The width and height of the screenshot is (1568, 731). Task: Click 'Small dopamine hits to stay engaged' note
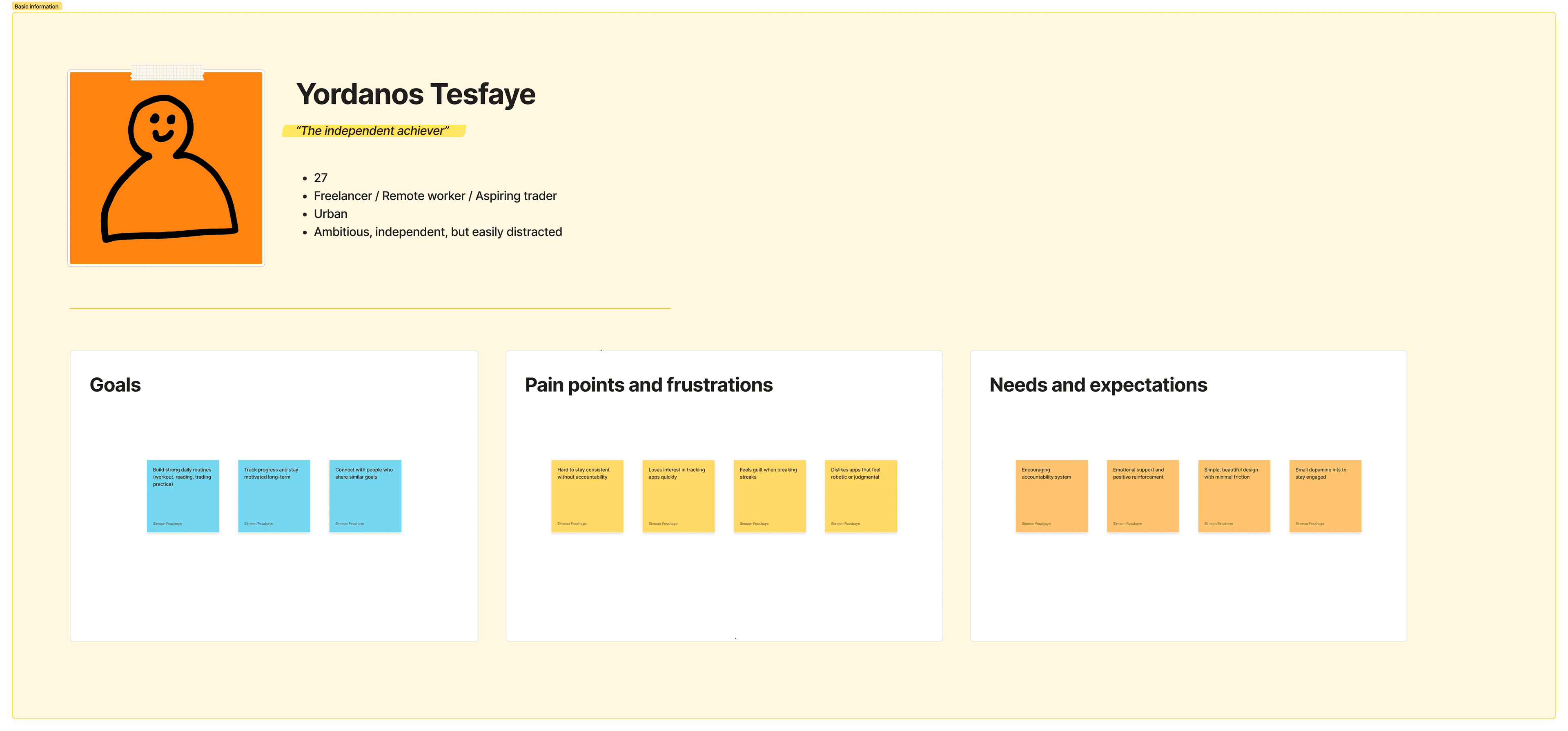click(x=1325, y=495)
